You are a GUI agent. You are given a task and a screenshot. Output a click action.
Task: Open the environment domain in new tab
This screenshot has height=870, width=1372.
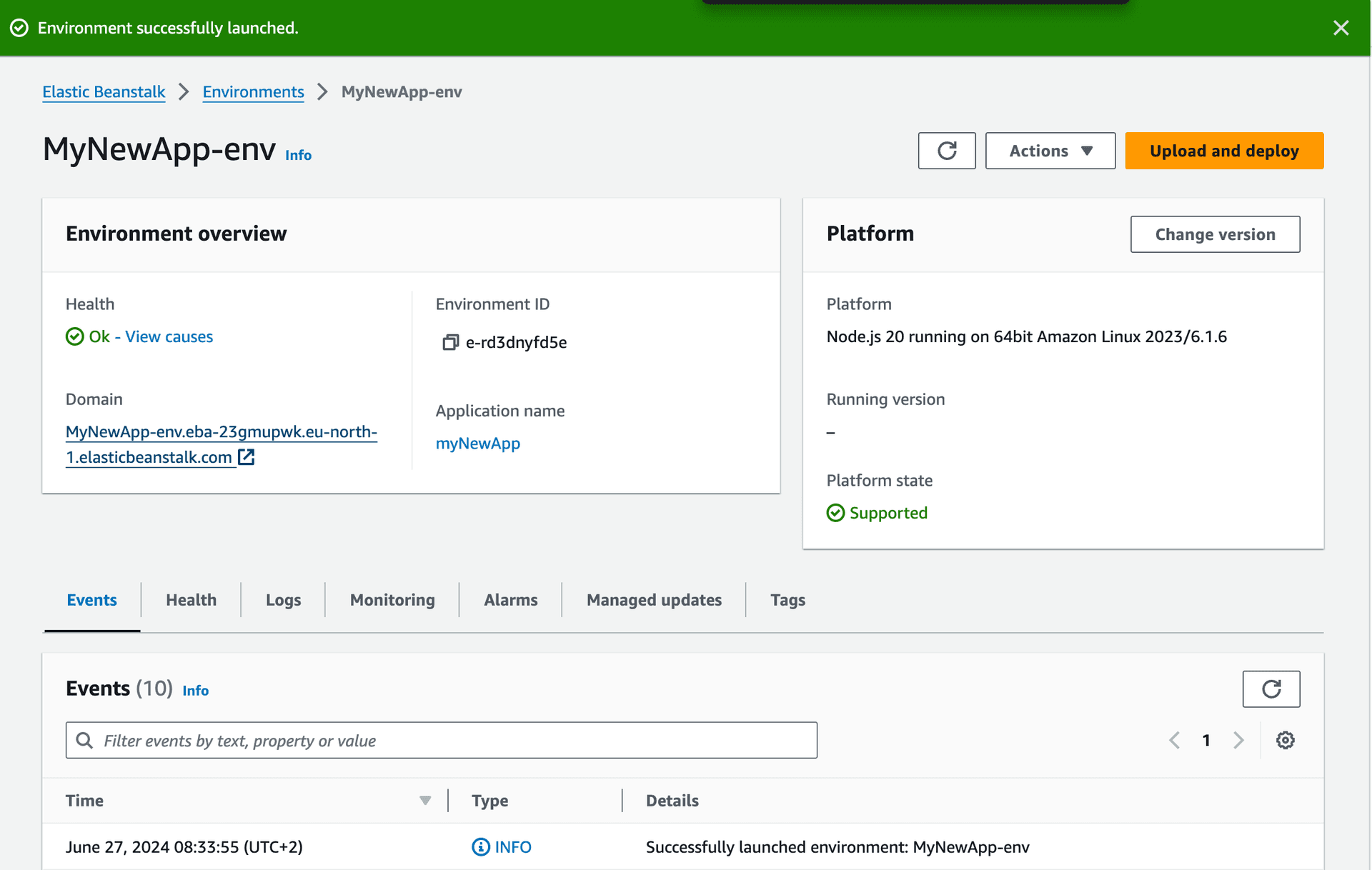[x=247, y=457]
